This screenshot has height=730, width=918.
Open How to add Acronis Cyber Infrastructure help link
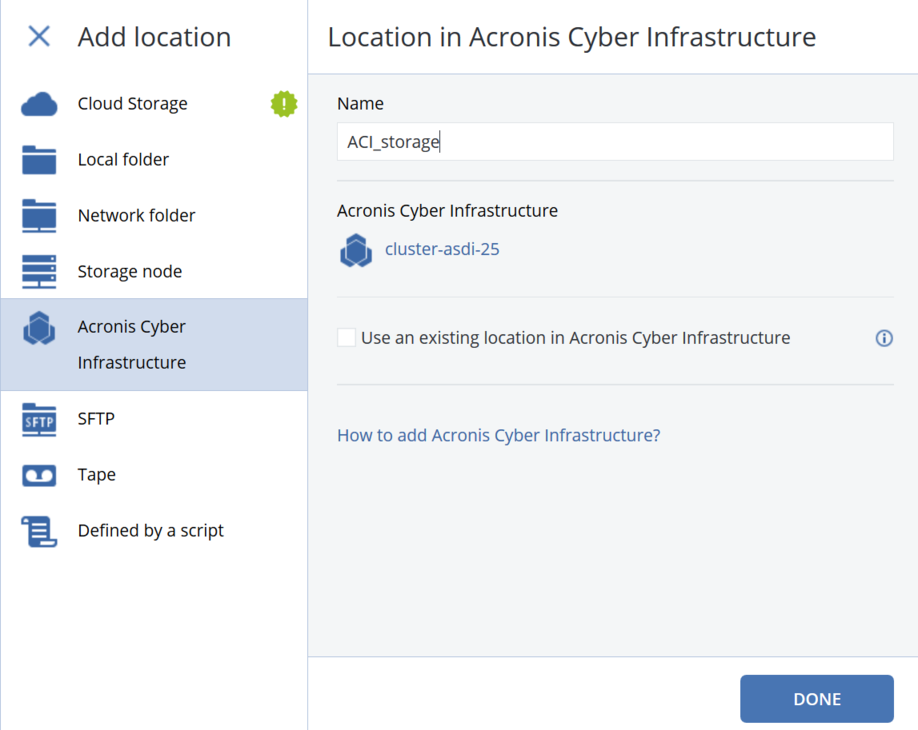pyautogui.click(x=499, y=436)
